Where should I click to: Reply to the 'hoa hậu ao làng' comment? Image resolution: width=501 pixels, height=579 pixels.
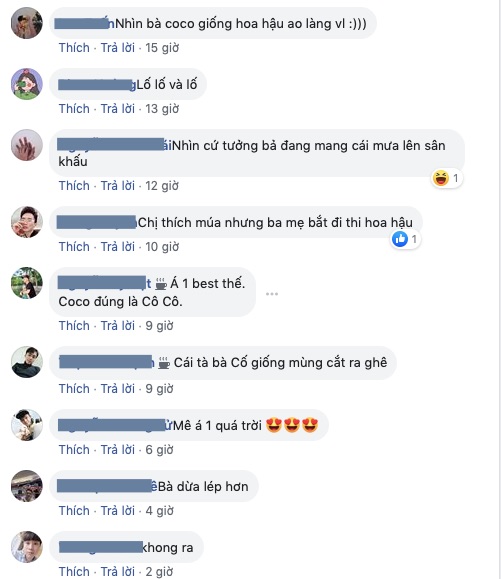click(118, 48)
